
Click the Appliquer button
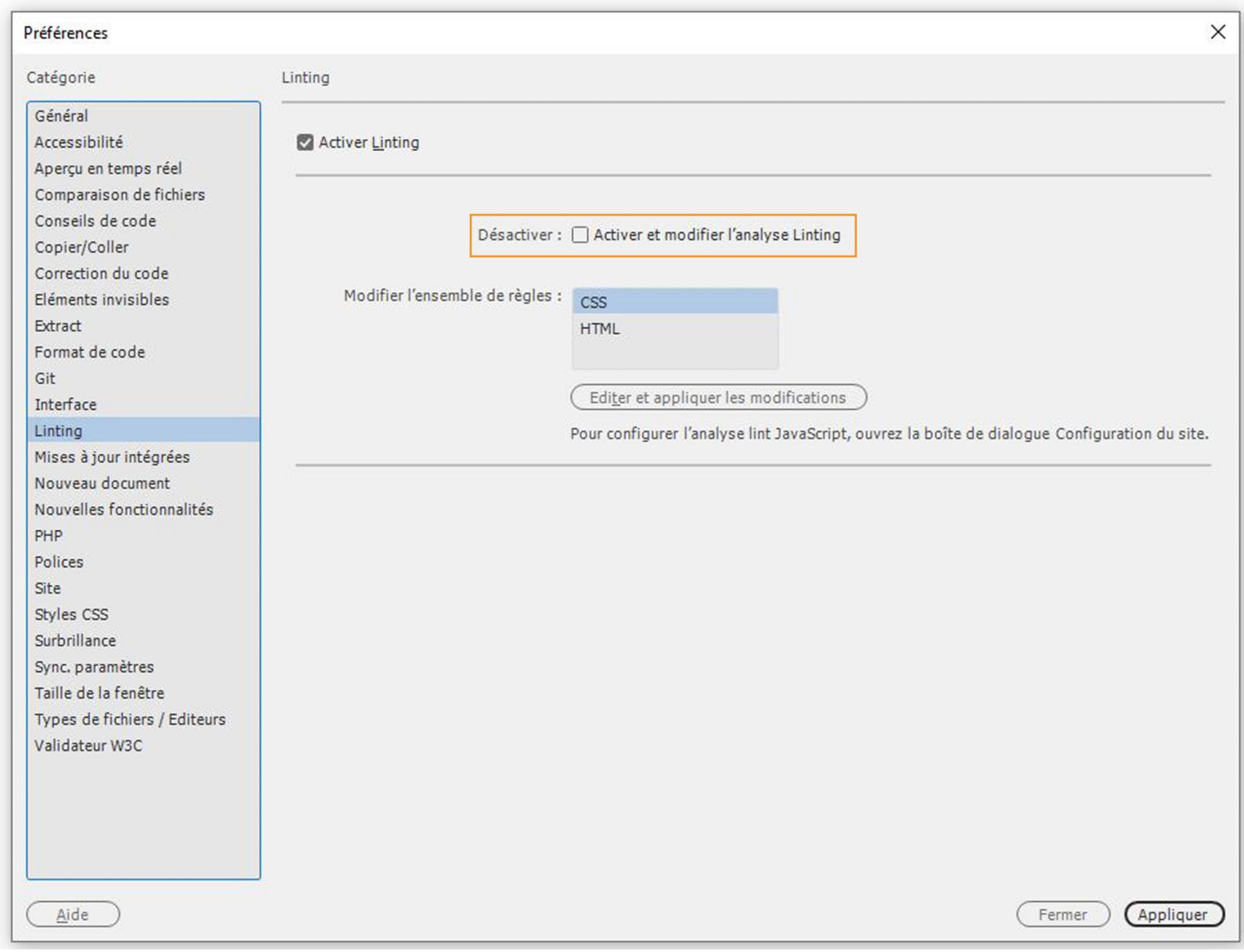[1174, 914]
